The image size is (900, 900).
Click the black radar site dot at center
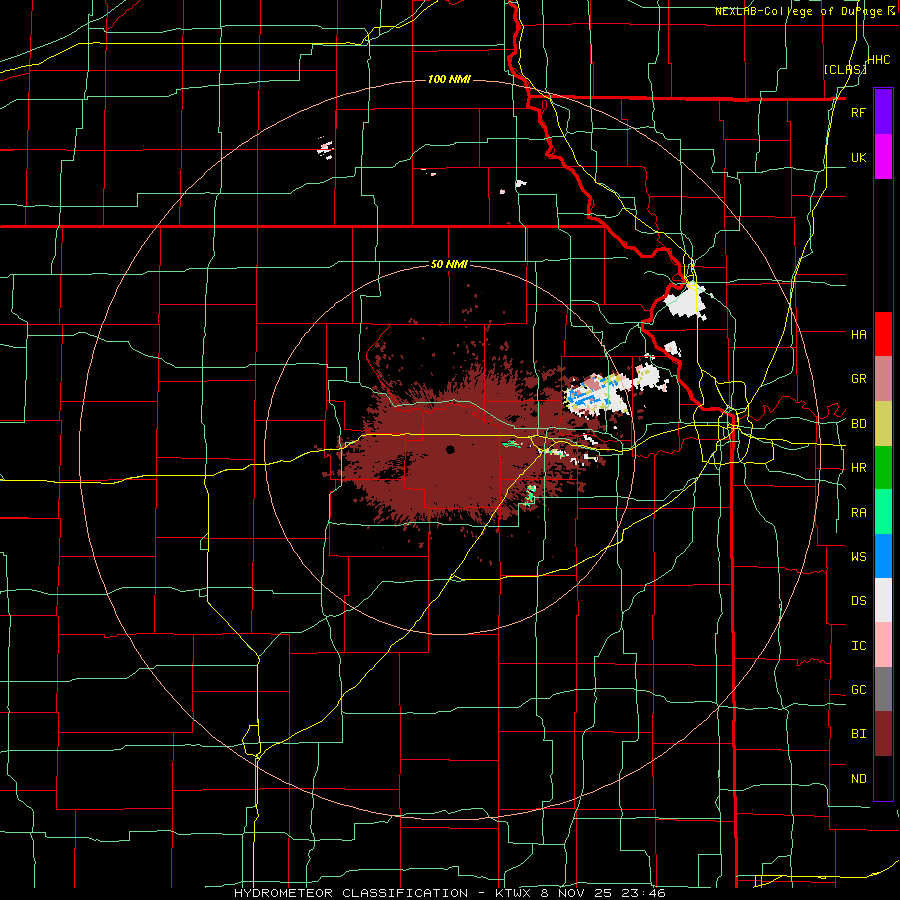point(450,449)
